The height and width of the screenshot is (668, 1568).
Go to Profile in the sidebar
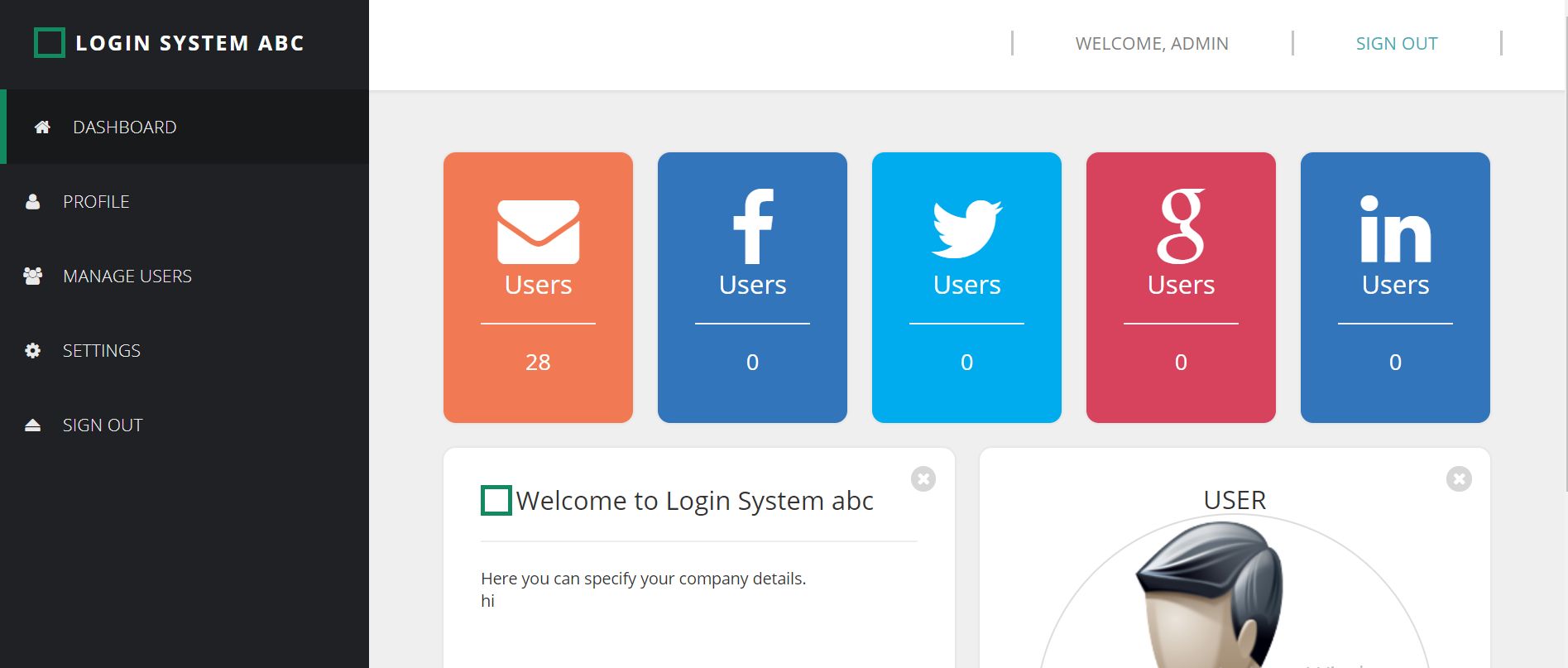coord(185,201)
